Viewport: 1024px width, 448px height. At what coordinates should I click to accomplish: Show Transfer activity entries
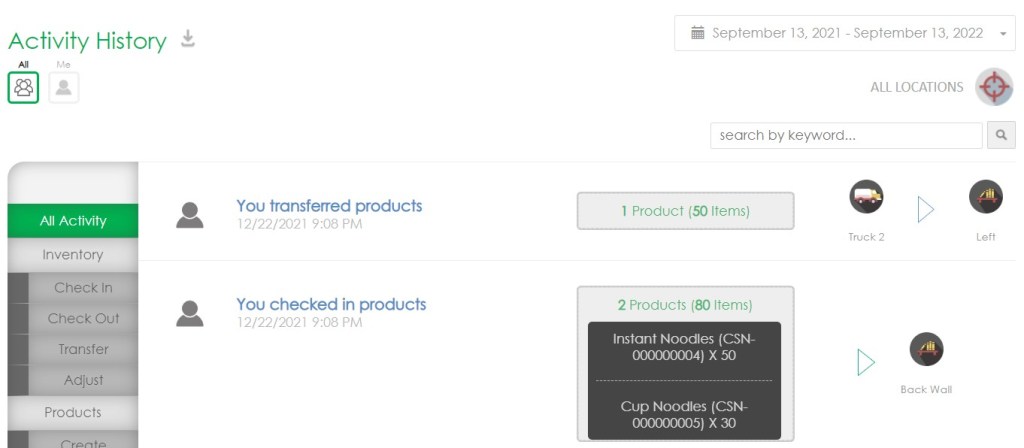[x=83, y=349]
